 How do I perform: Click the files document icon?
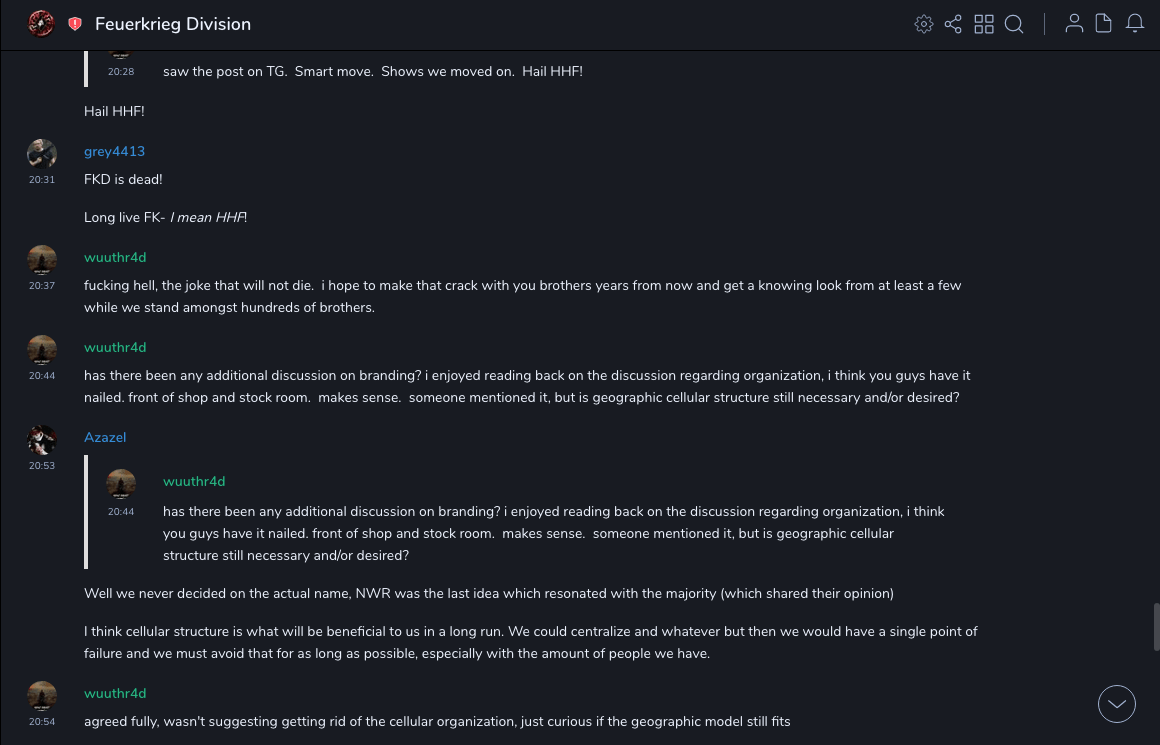click(x=1104, y=24)
